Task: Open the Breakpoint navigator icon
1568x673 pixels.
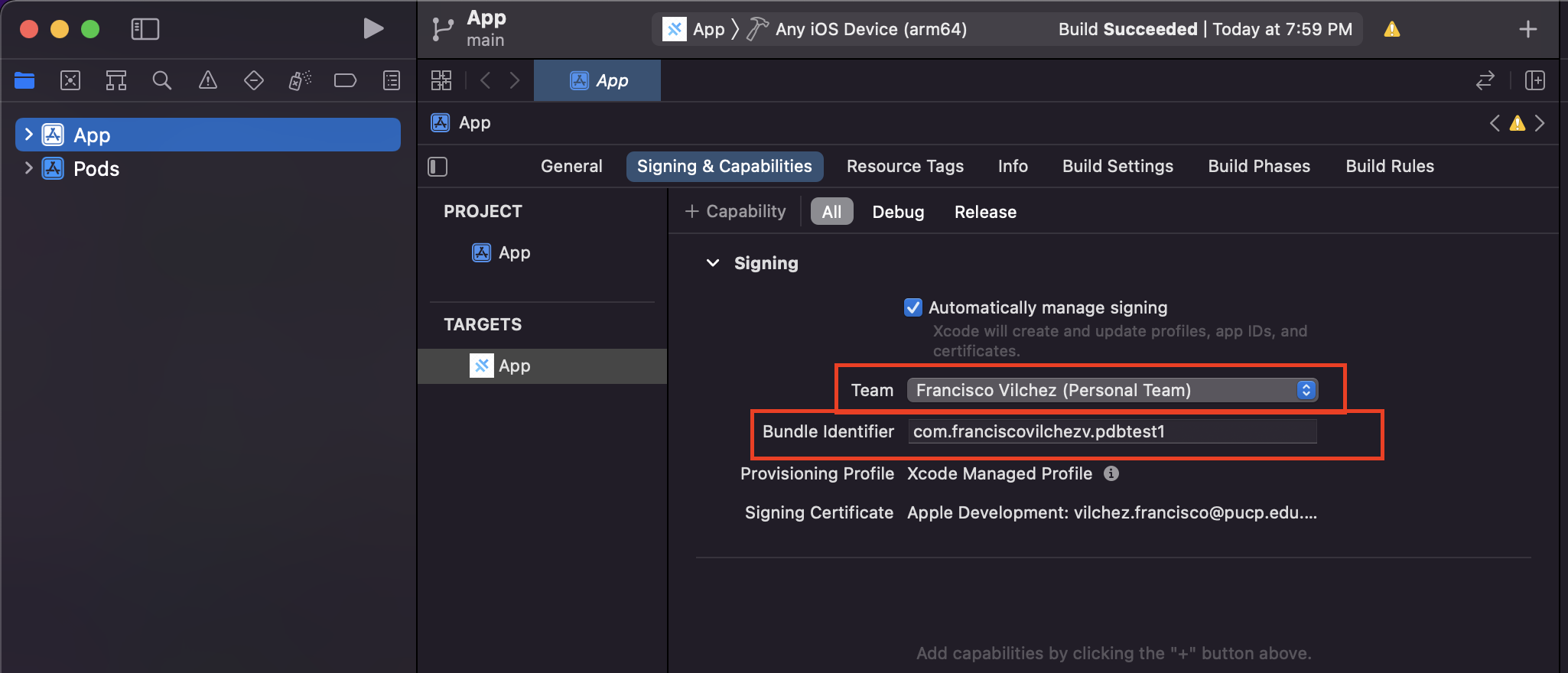Action: point(345,80)
